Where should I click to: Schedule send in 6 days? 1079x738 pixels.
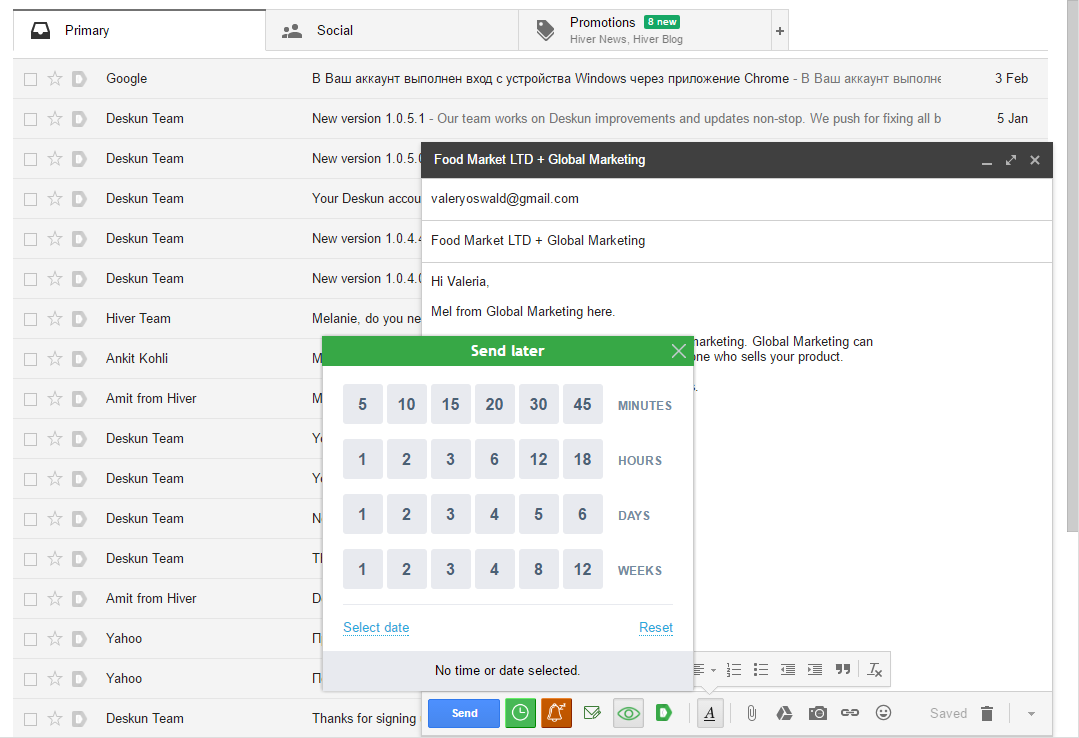pyautogui.click(x=583, y=514)
